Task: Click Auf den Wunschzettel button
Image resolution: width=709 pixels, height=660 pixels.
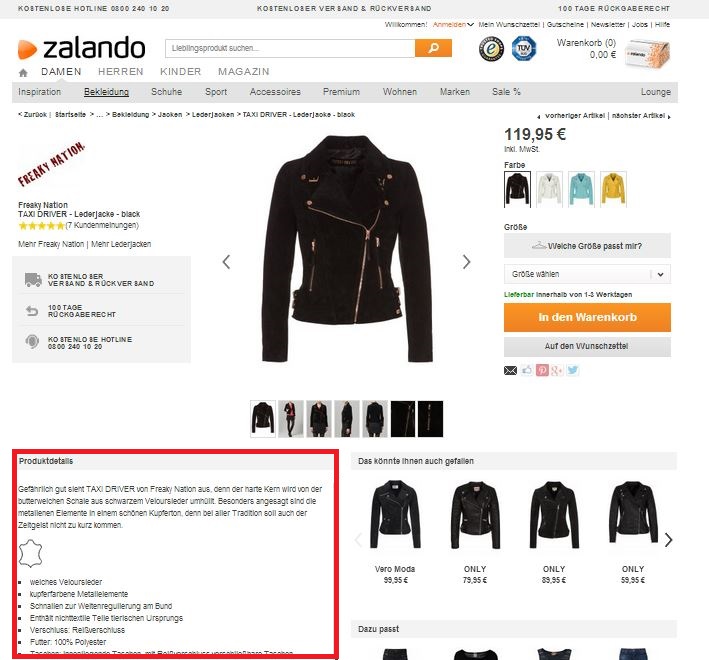Action: pyautogui.click(x=587, y=346)
